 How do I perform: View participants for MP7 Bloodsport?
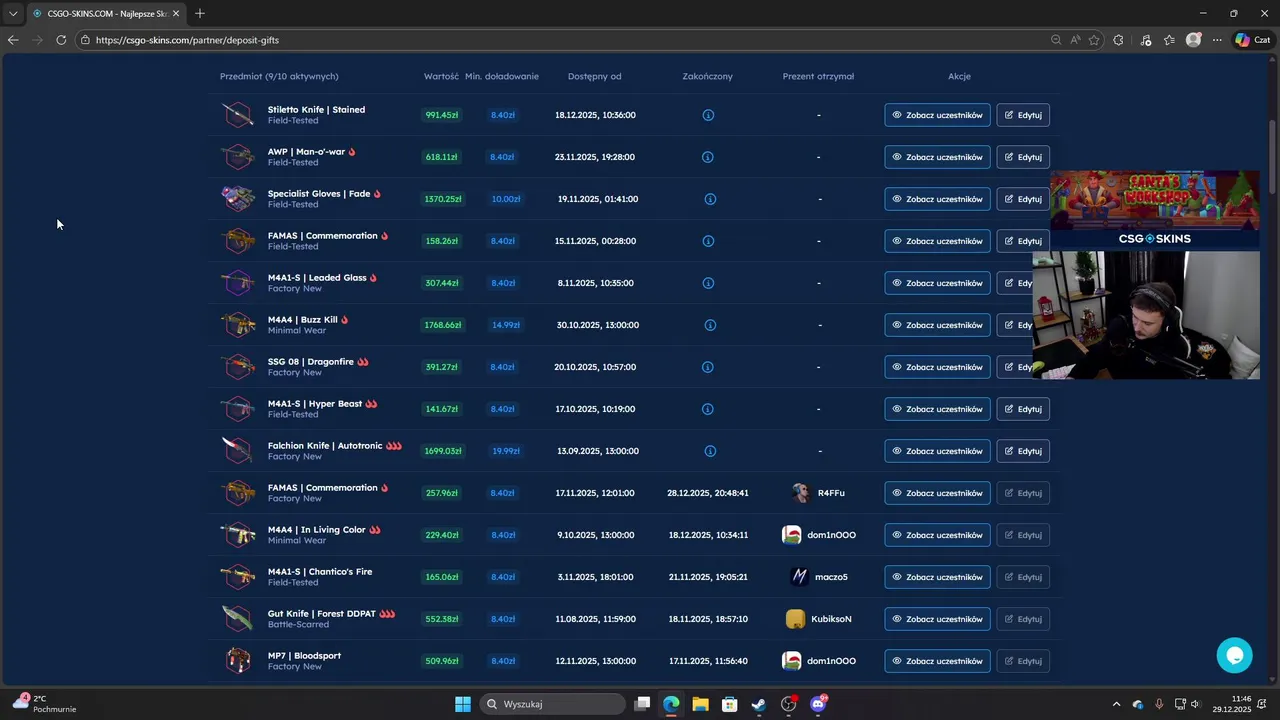click(937, 661)
